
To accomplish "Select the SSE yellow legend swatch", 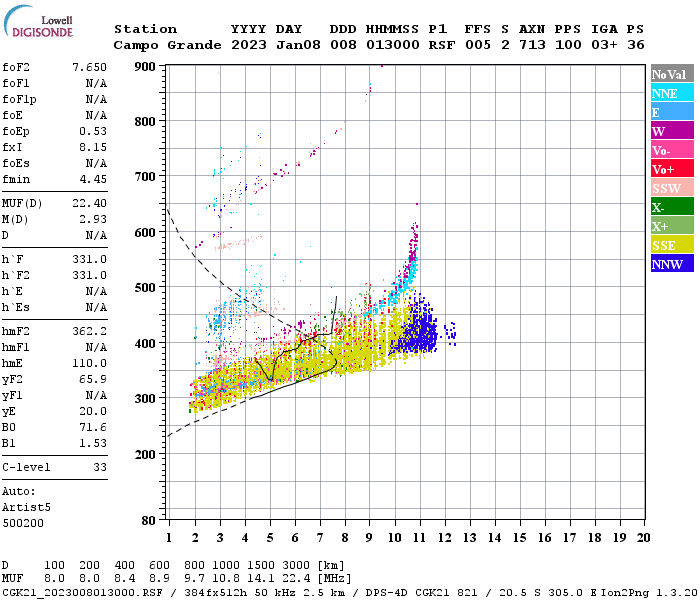I will pos(672,244).
